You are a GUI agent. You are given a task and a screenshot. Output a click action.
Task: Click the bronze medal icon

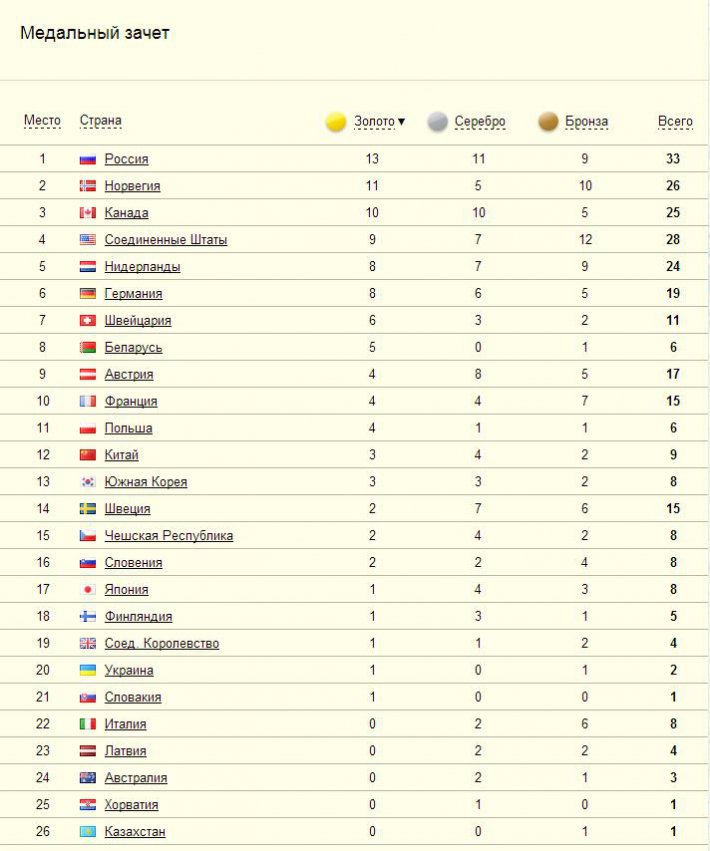548,122
